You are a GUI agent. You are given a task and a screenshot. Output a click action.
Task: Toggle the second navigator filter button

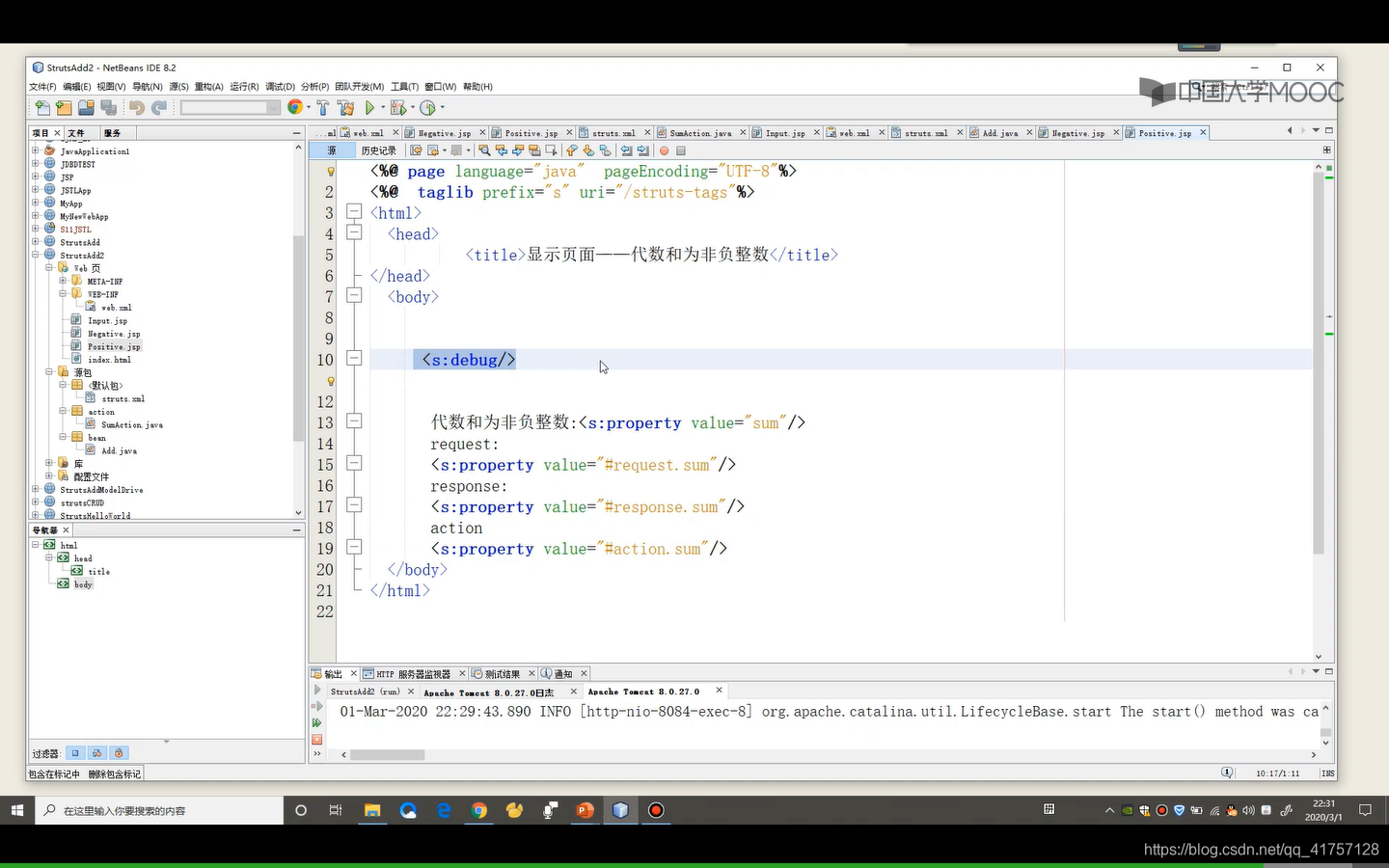click(x=96, y=753)
